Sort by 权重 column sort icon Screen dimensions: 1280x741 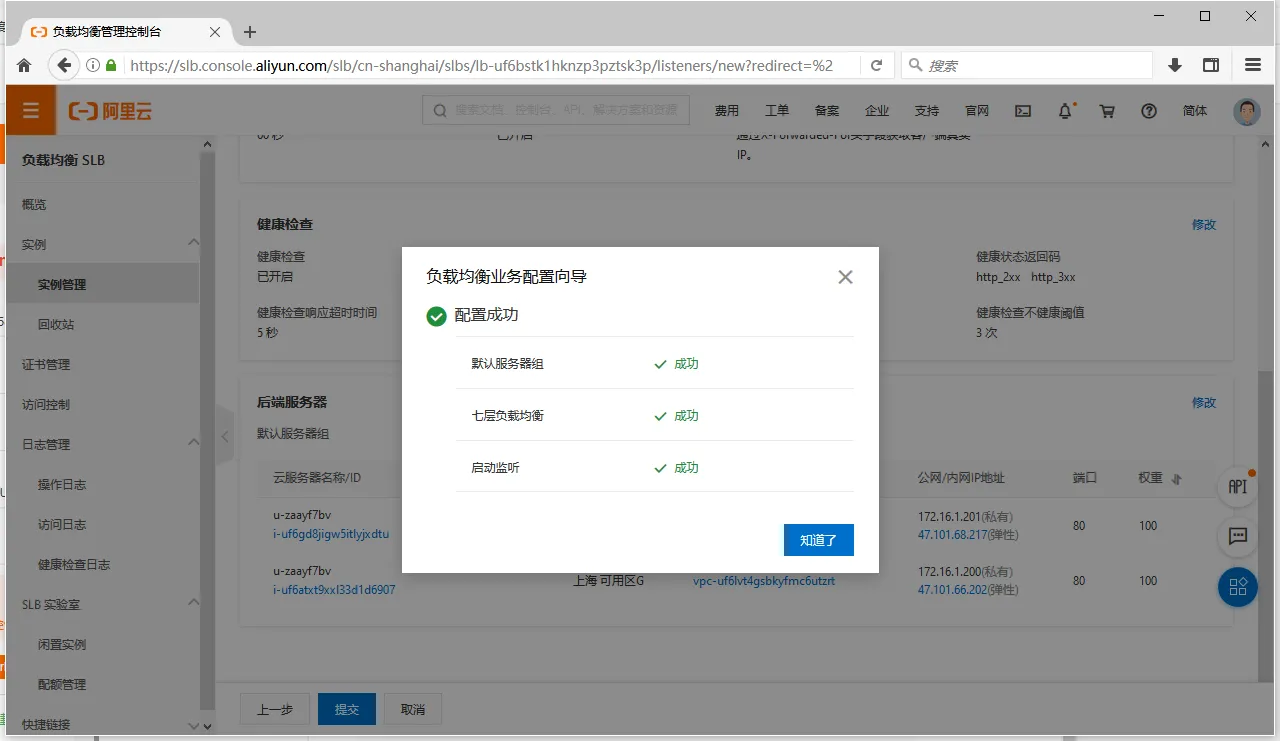(x=1177, y=479)
